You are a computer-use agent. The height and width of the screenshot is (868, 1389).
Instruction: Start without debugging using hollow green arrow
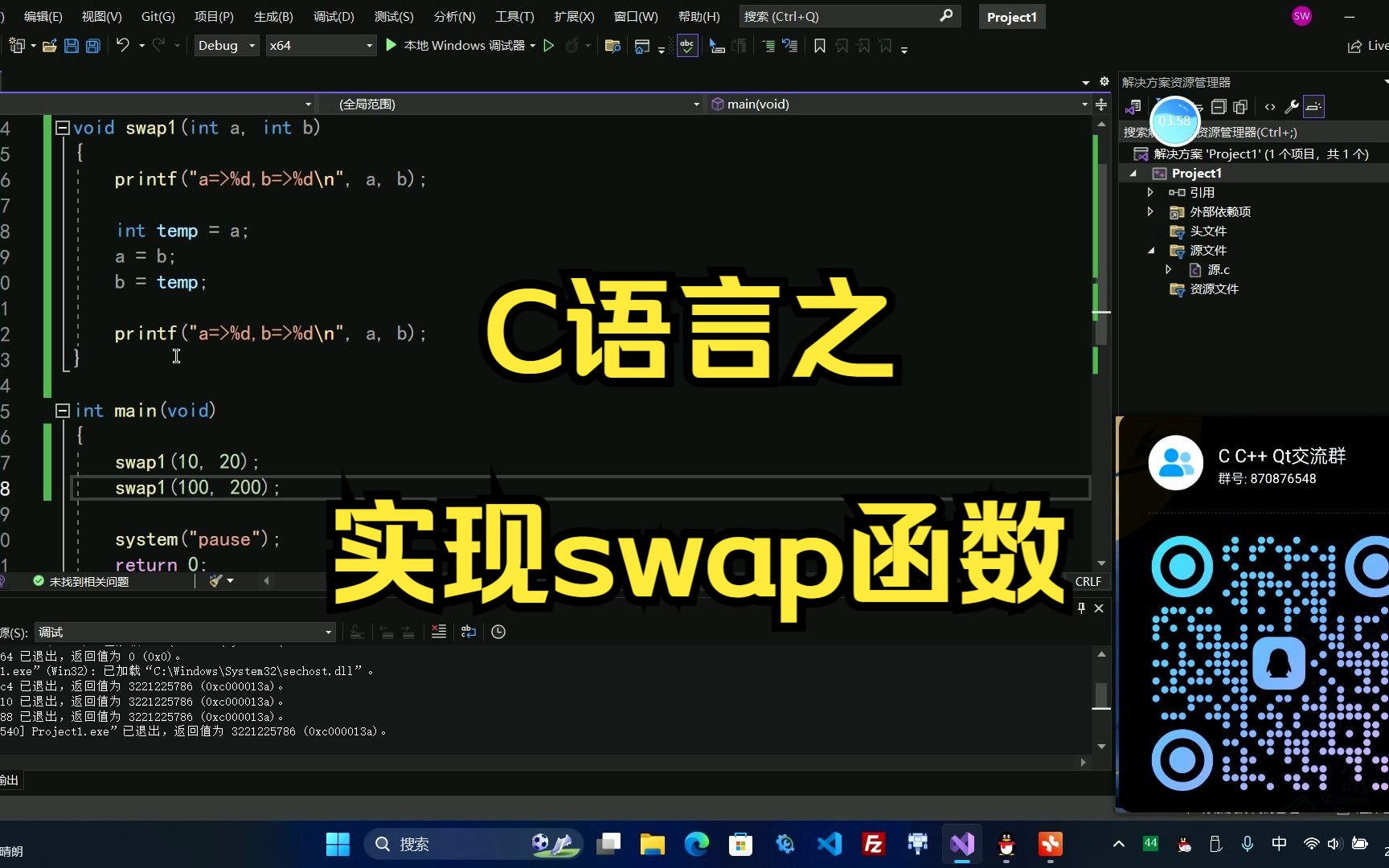tap(549, 46)
